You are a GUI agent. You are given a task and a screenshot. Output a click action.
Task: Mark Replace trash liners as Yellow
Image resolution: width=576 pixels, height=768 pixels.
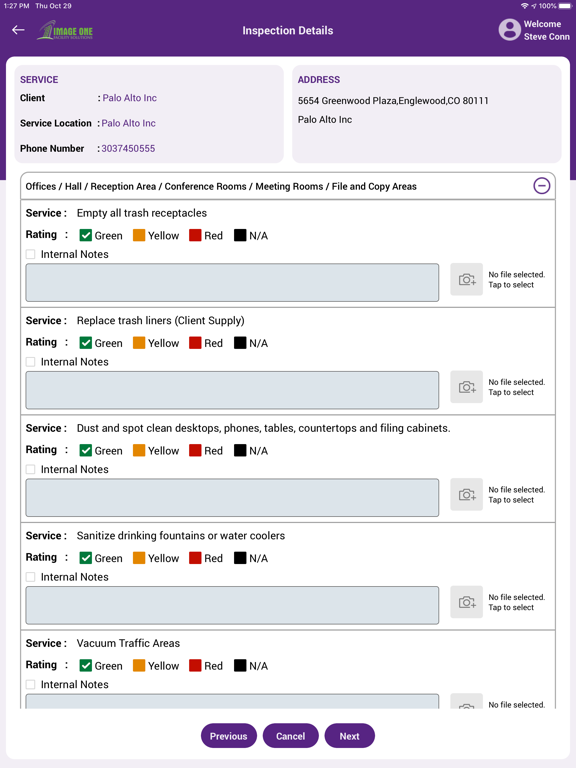pyautogui.click(x=139, y=343)
